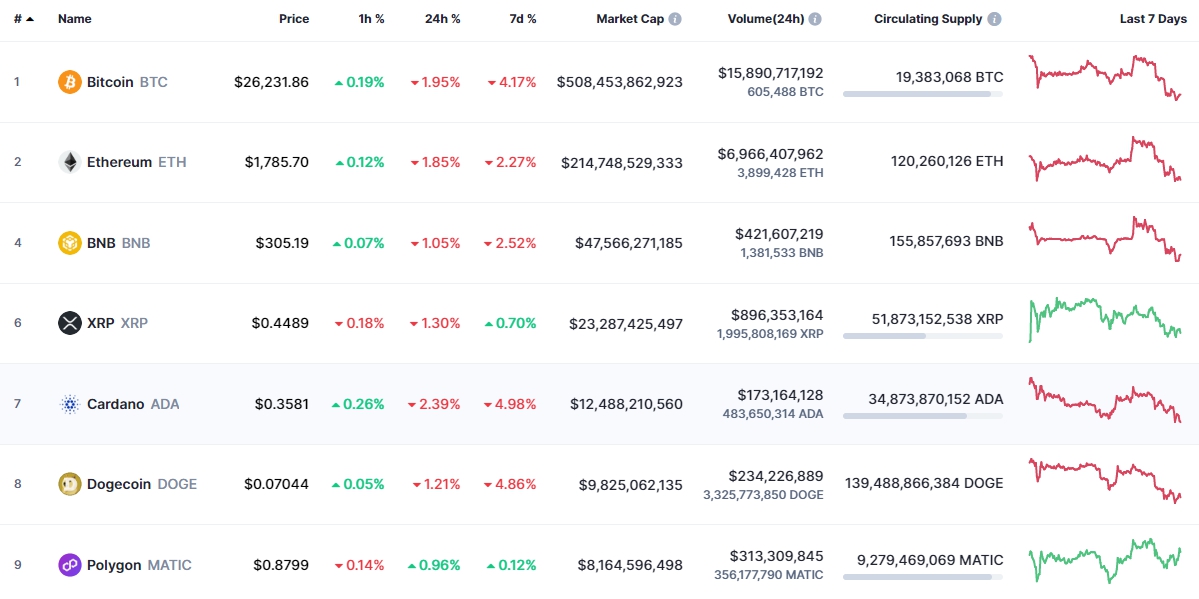Viewport: 1199px width, 599px height.
Task: Click Bitcoin 7d change 4.17%
Action: (512, 82)
